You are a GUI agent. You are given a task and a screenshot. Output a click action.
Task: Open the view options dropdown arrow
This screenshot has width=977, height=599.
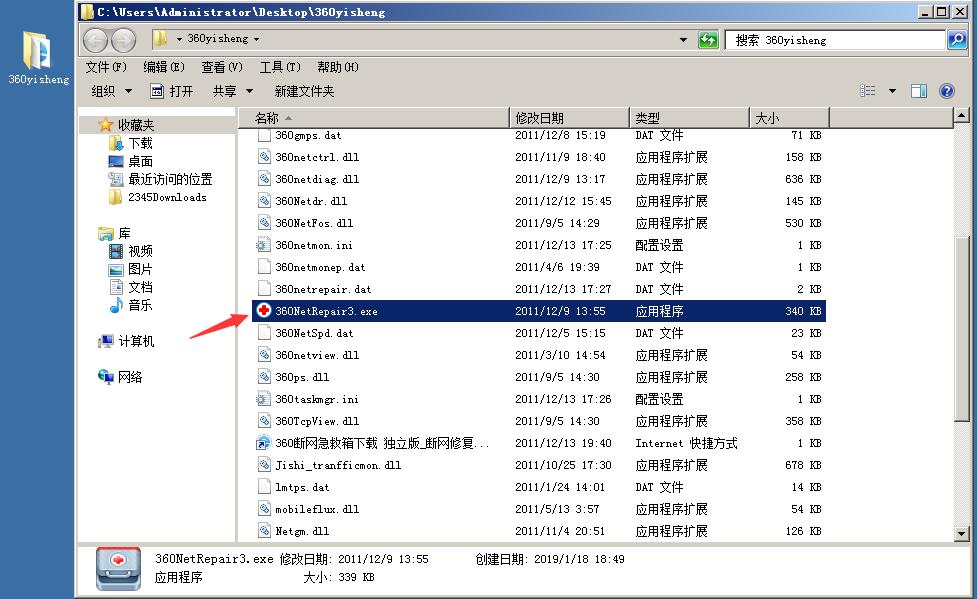tap(892, 91)
